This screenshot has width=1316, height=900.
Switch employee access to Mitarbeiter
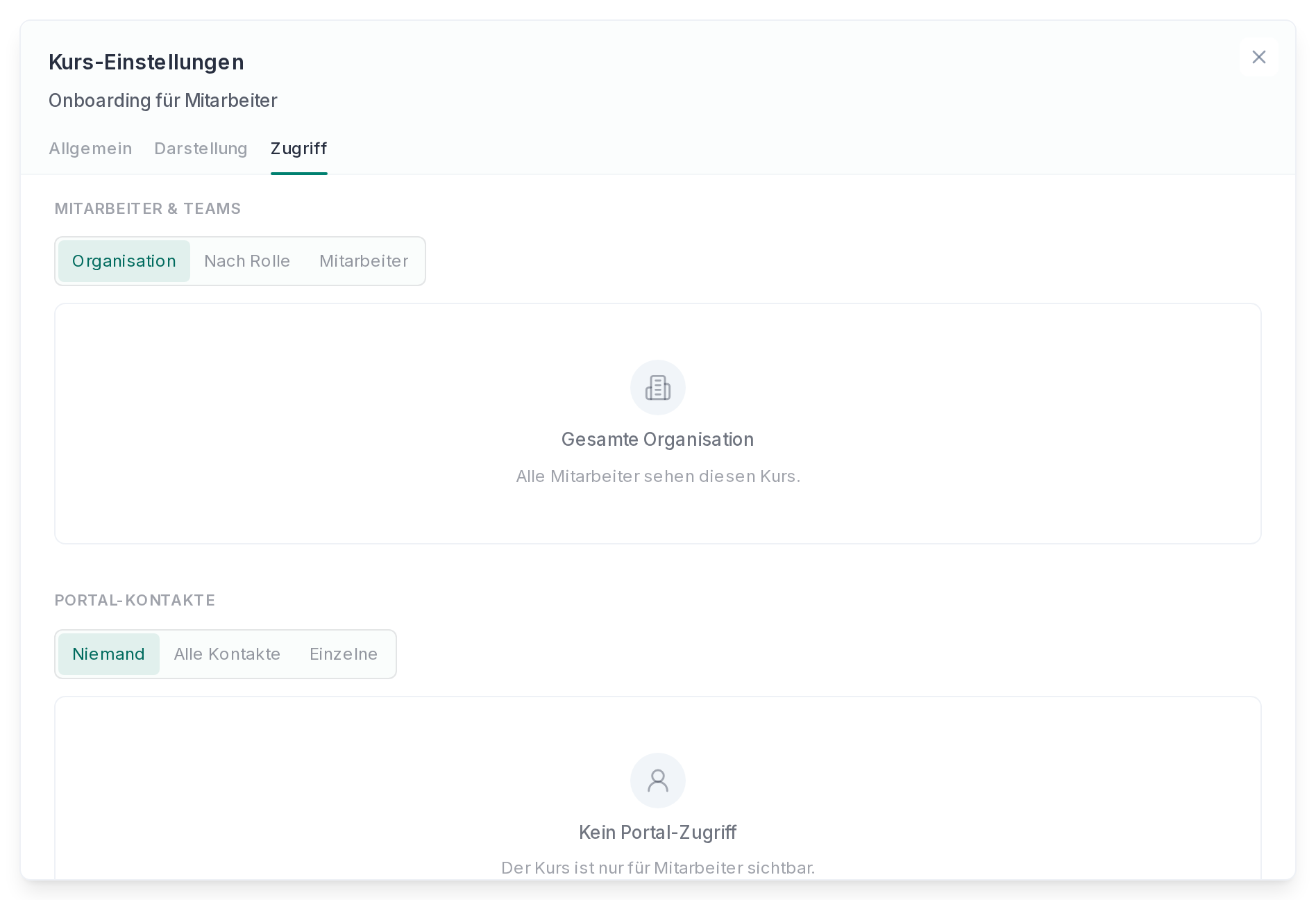pos(364,261)
